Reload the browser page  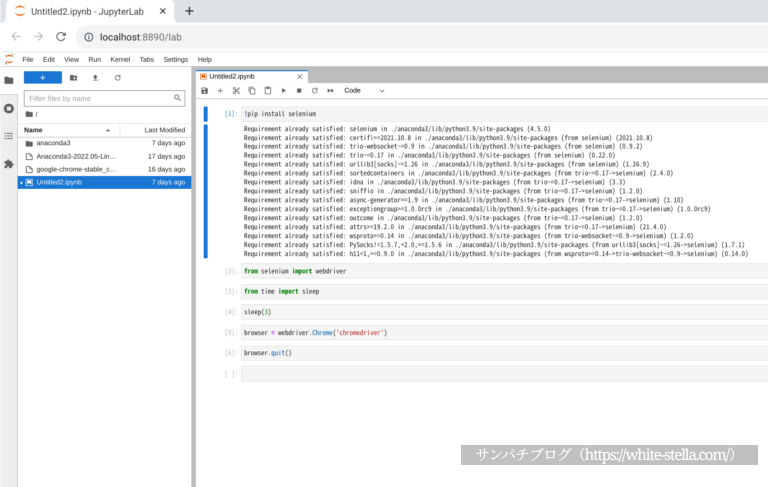[61, 37]
